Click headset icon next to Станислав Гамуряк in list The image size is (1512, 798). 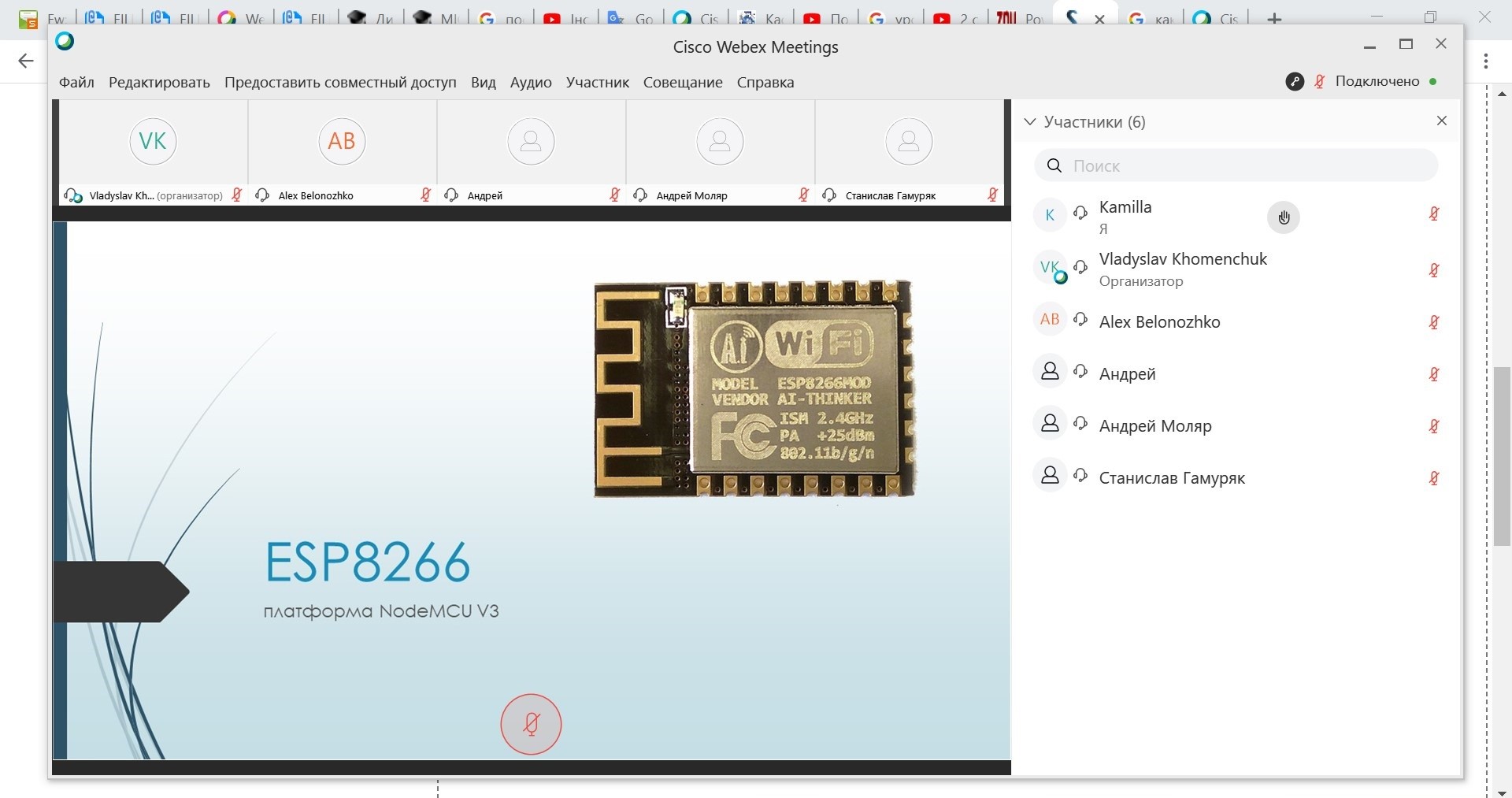click(x=1081, y=475)
